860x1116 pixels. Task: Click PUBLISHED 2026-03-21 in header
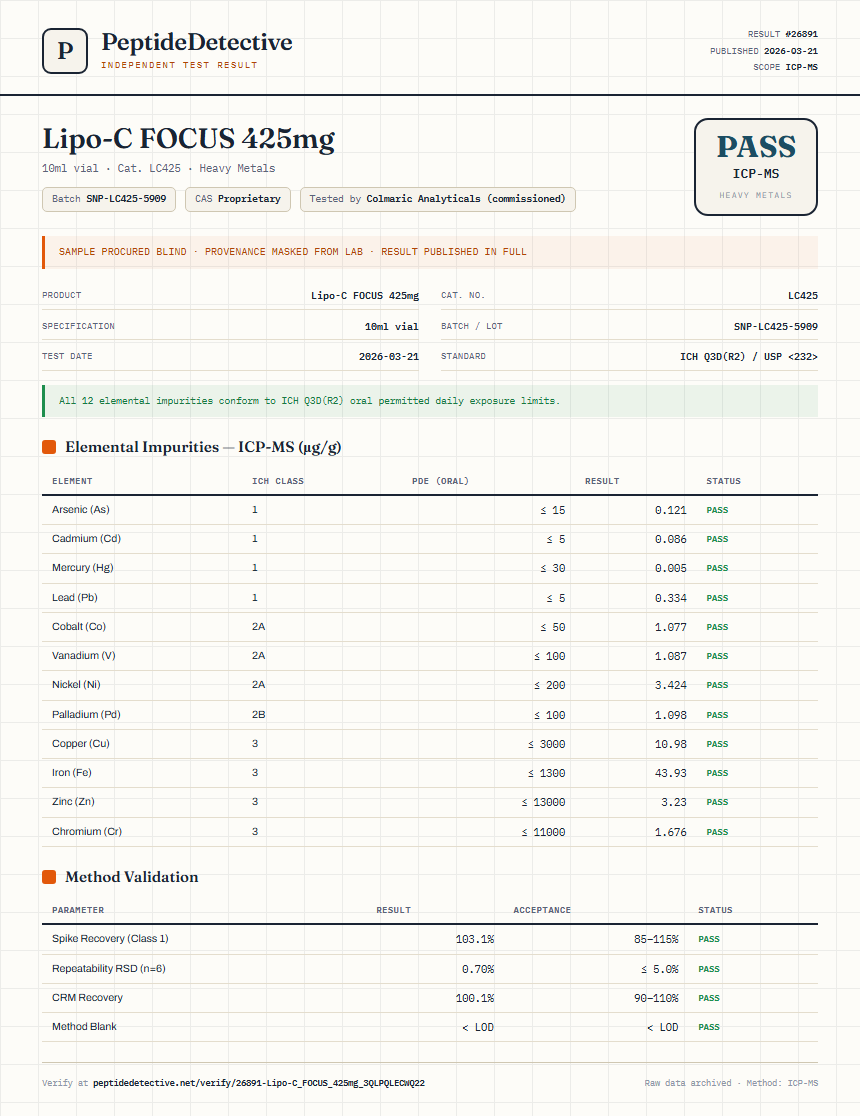[763, 51]
